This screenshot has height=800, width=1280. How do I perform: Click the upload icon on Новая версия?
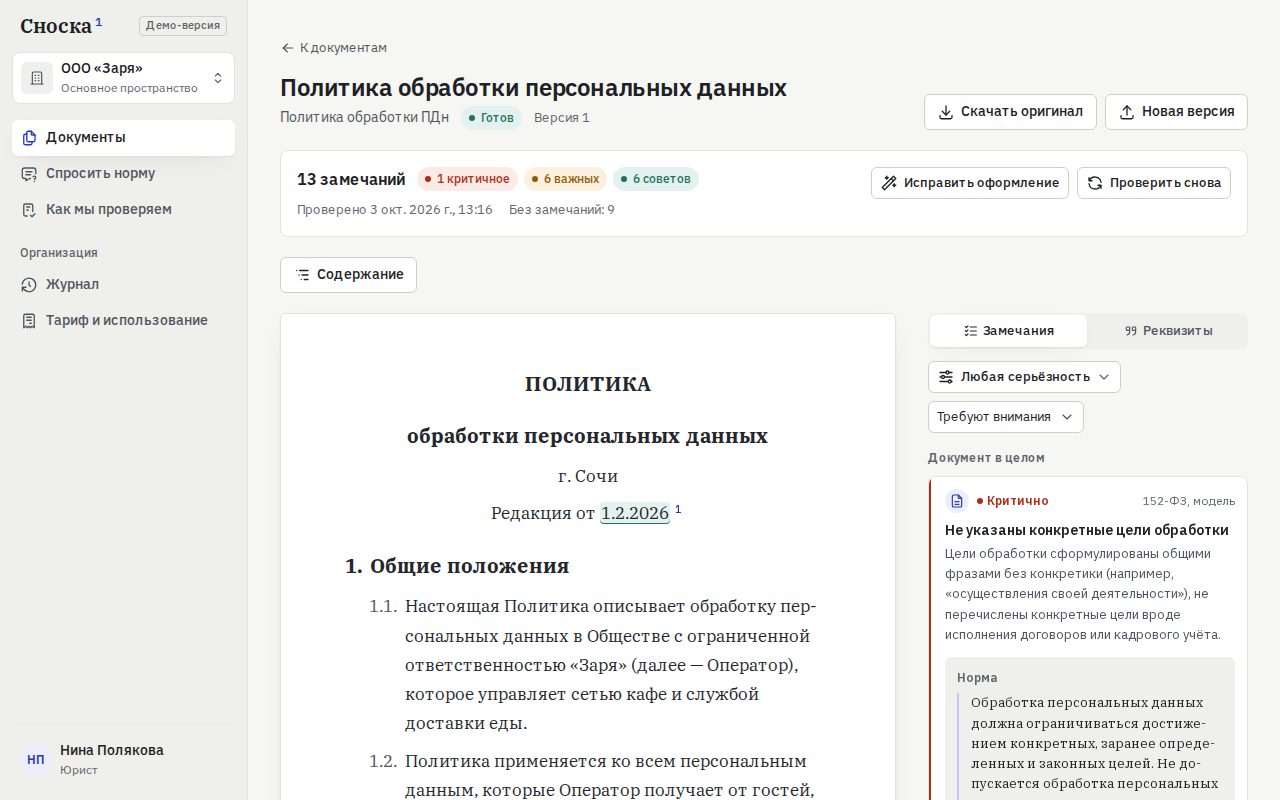[x=1126, y=112]
